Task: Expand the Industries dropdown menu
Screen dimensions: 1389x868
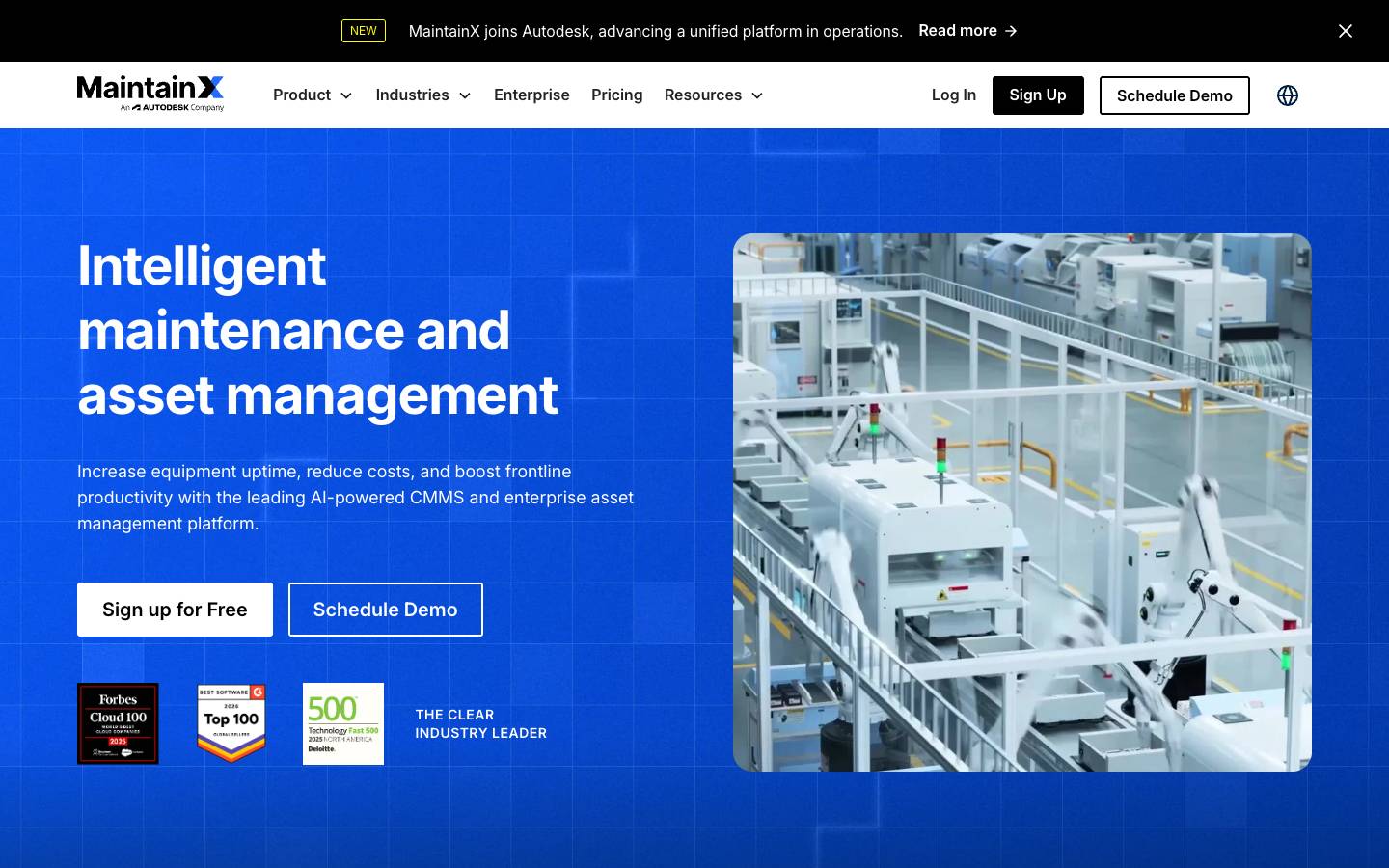Action: [x=423, y=95]
